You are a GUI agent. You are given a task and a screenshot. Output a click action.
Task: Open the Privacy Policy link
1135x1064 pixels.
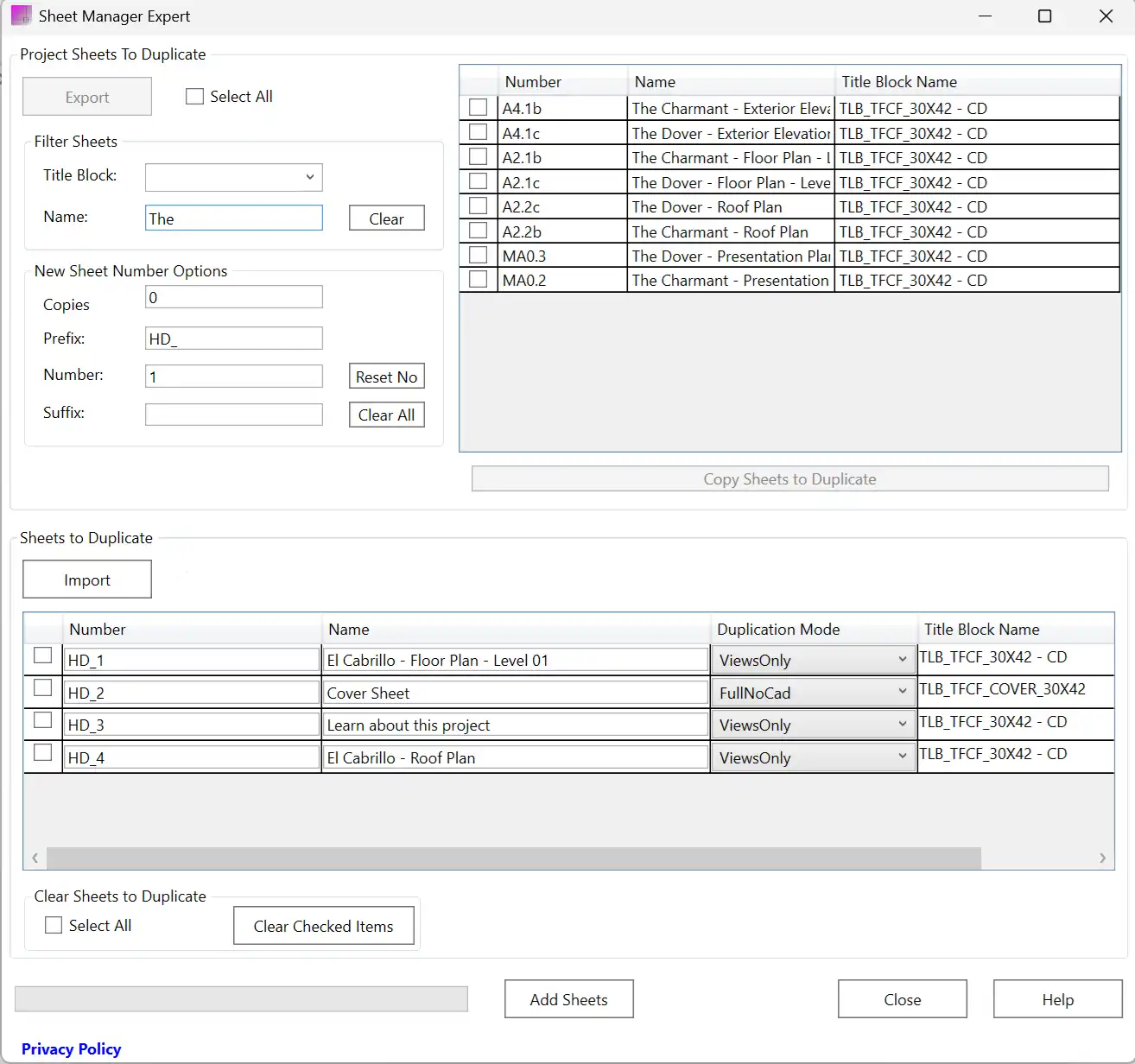click(x=71, y=1048)
